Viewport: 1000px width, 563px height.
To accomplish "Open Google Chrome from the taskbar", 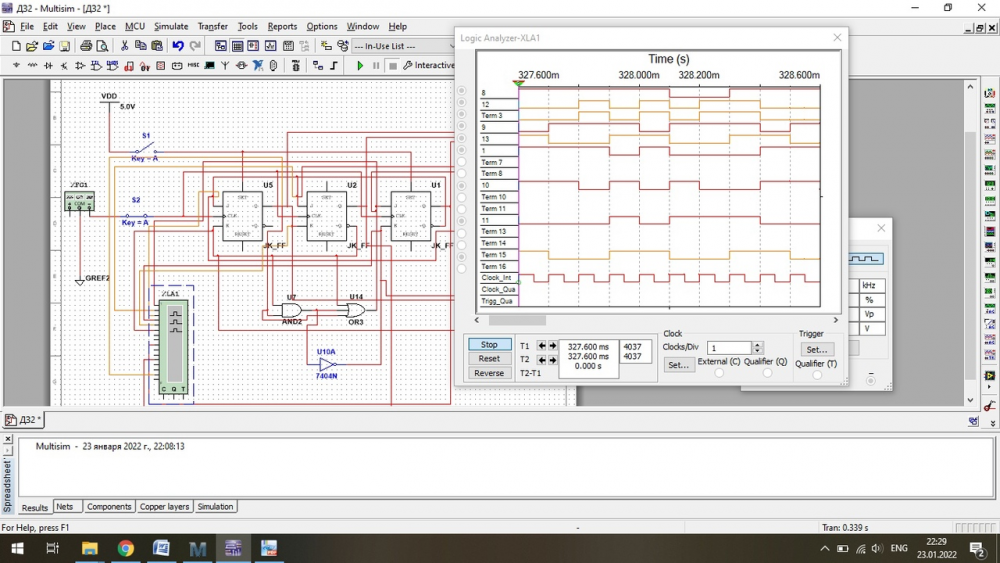I will (125, 548).
